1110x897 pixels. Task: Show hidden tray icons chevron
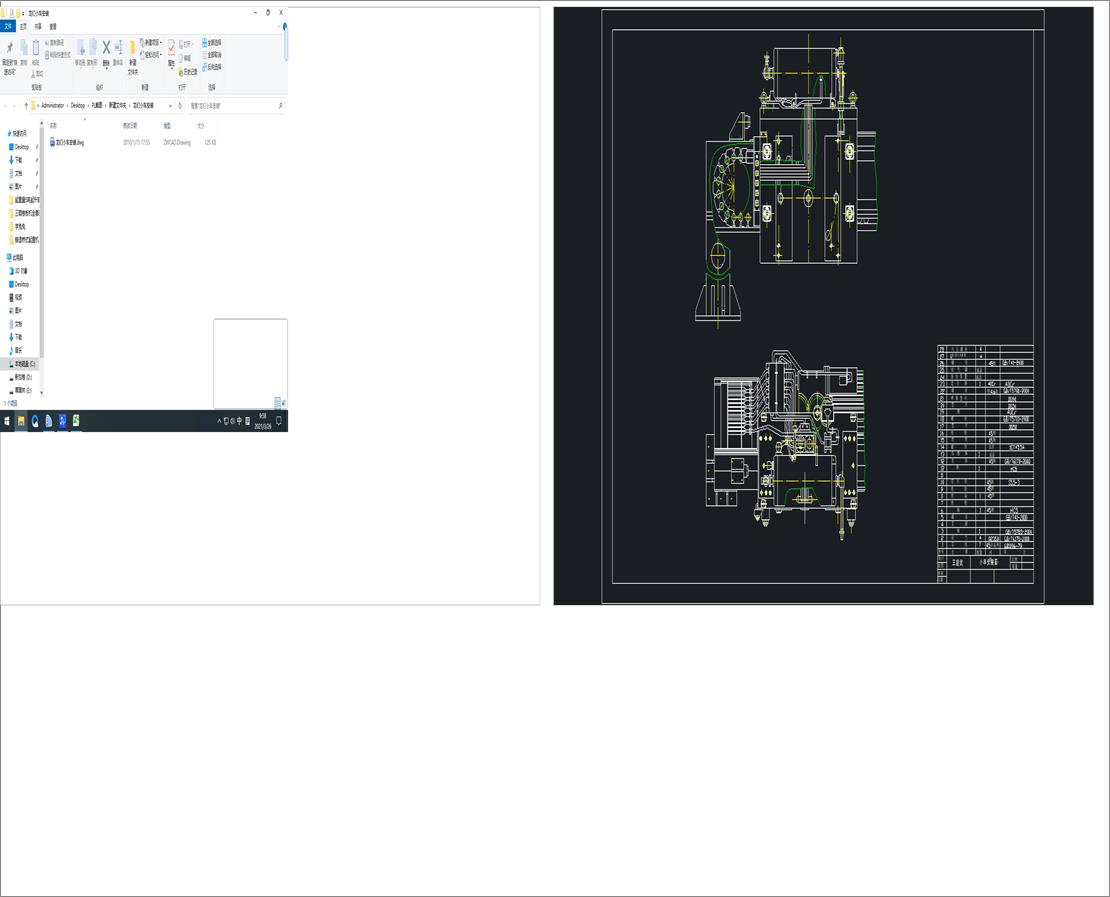point(219,421)
